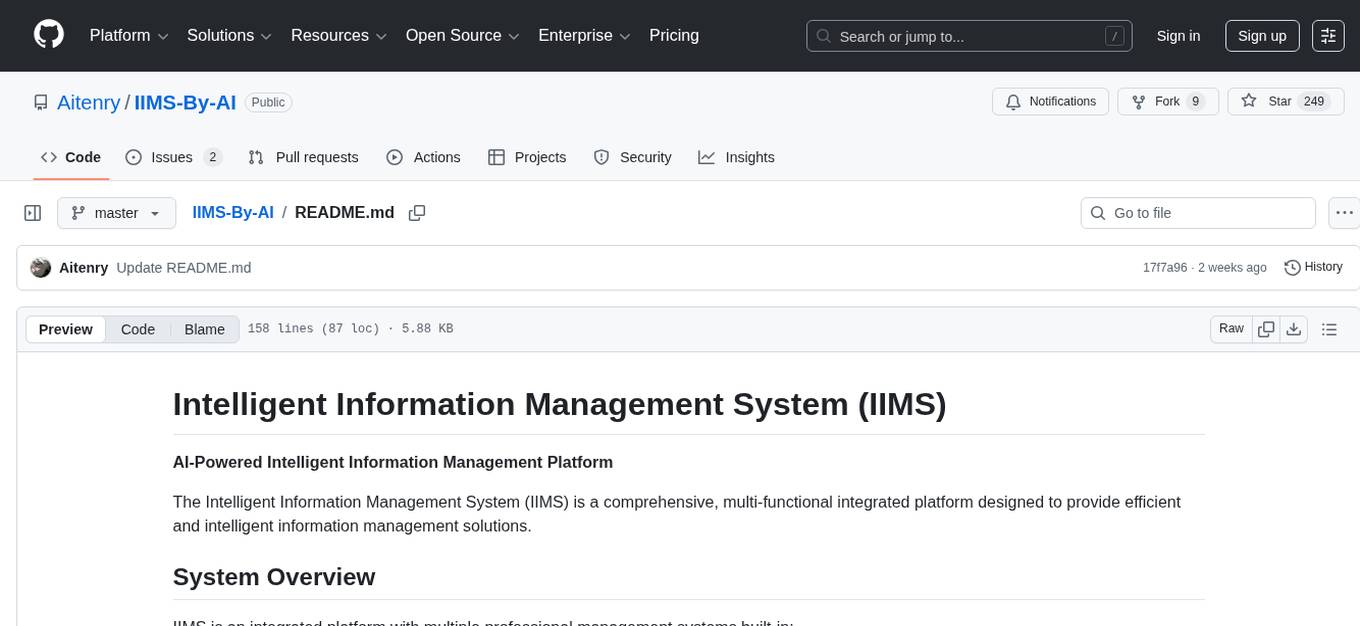1360x626 pixels.
Task: Click the Go to file search field
Action: 1197,212
